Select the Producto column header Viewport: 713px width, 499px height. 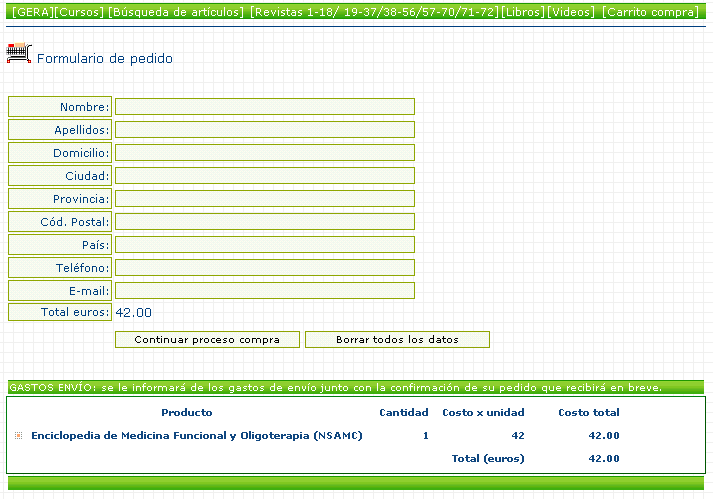point(187,413)
